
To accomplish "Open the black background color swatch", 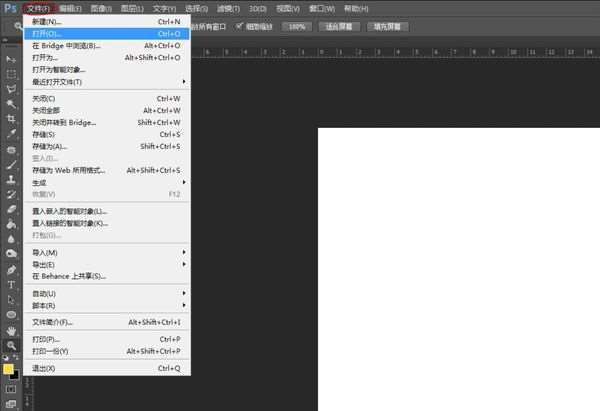I will (15, 376).
